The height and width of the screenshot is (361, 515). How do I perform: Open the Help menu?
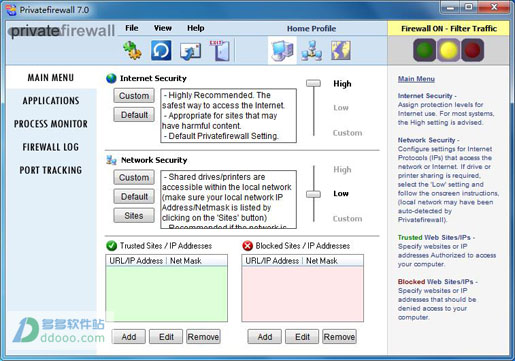[x=195, y=28]
